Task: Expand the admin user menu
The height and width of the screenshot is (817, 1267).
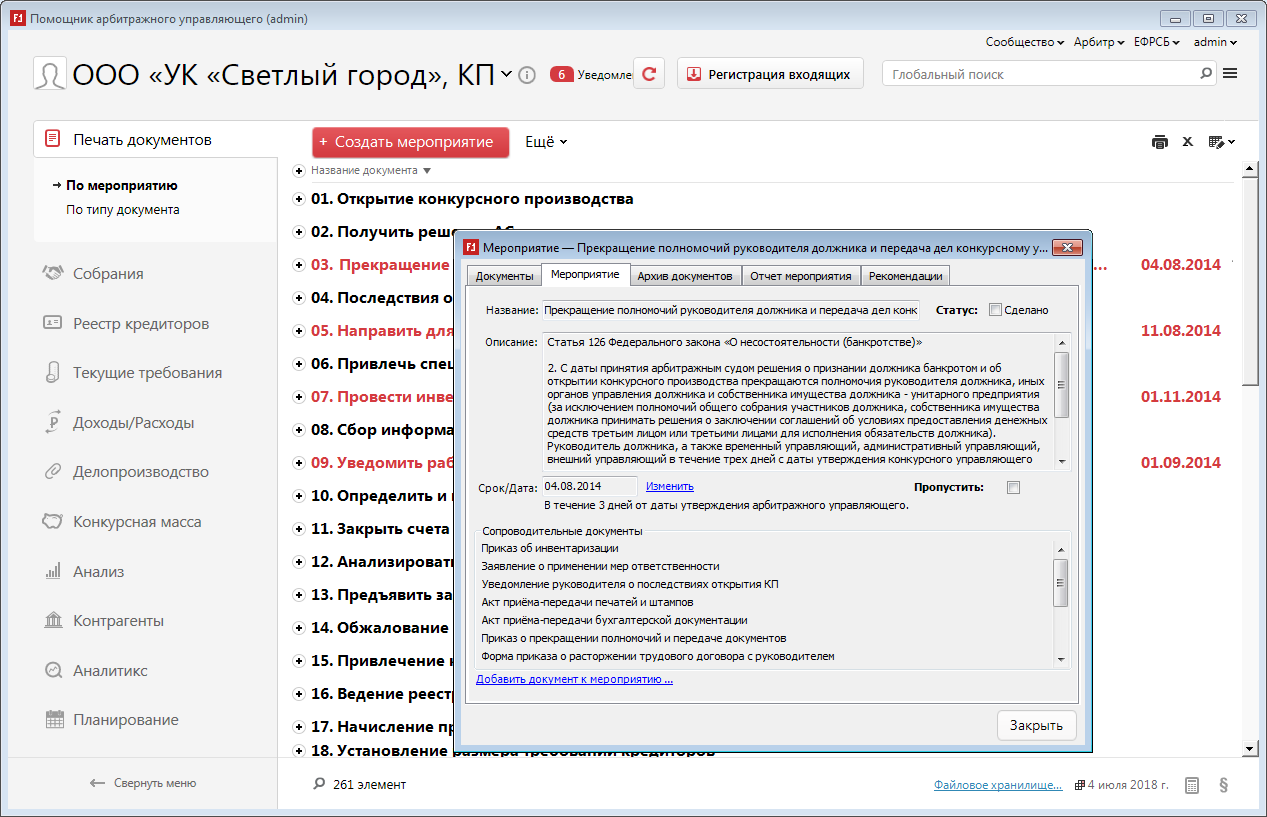Action: tap(1215, 42)
